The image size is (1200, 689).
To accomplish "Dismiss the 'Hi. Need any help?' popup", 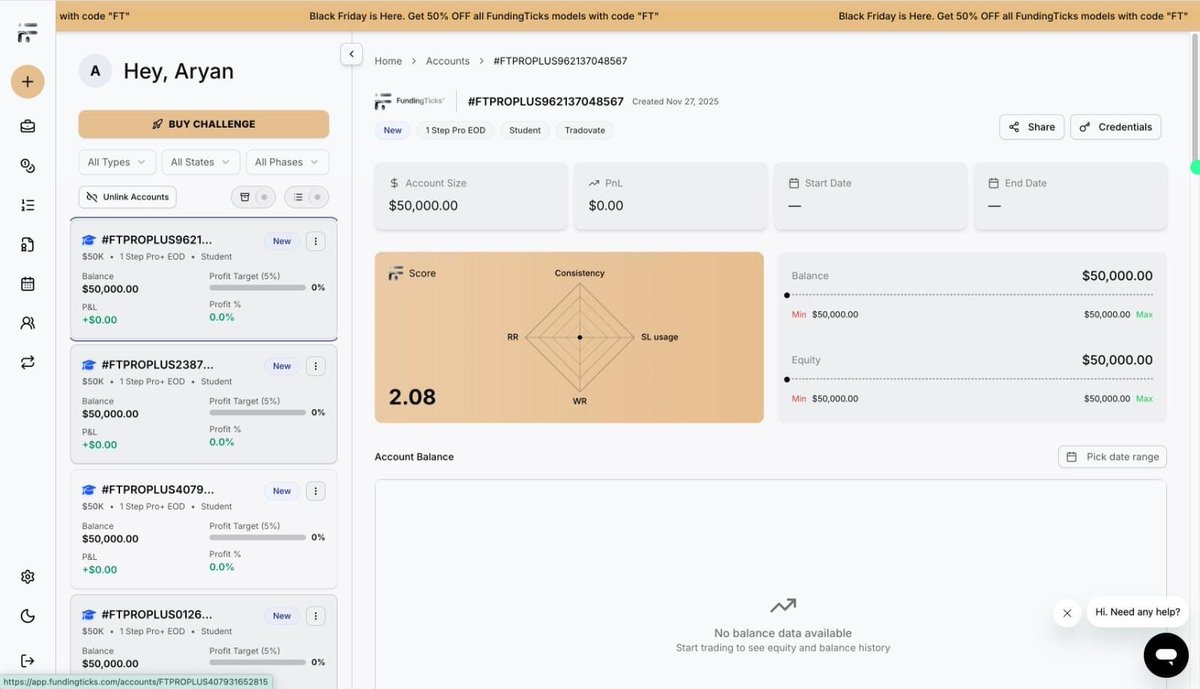I will (x=1067, y=613).
